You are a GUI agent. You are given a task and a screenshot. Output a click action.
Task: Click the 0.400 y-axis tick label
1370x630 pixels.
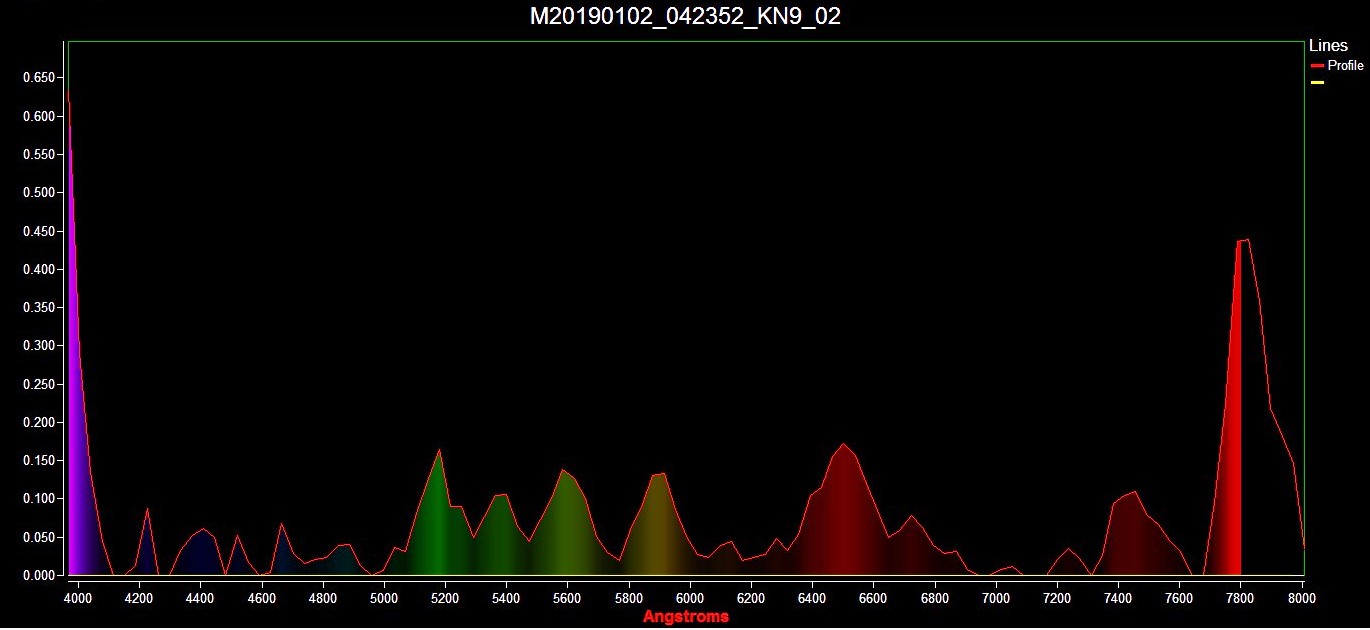click(x=39, y=269)
